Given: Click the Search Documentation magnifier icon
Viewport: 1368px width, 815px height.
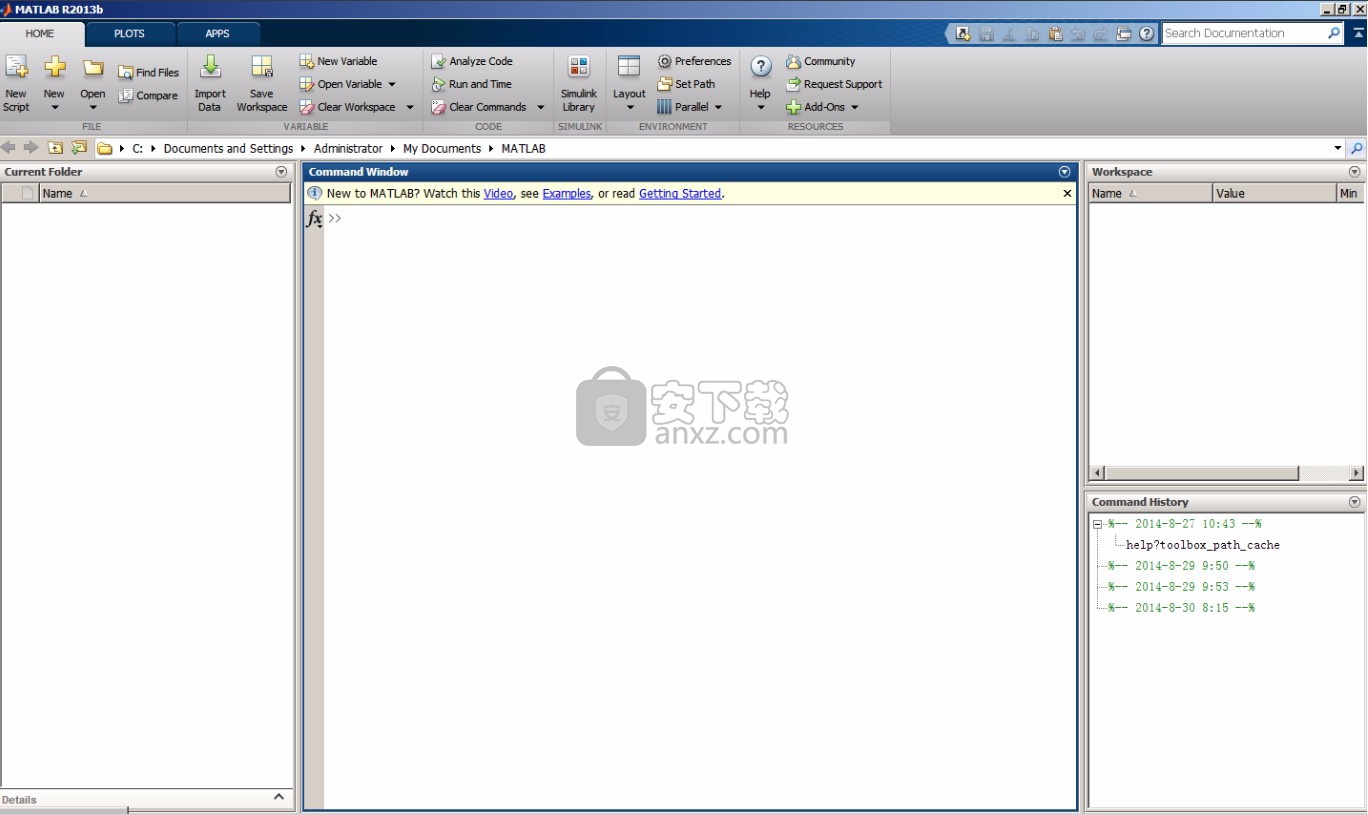Looking at the screenshot, I should tap(1334, 33).
